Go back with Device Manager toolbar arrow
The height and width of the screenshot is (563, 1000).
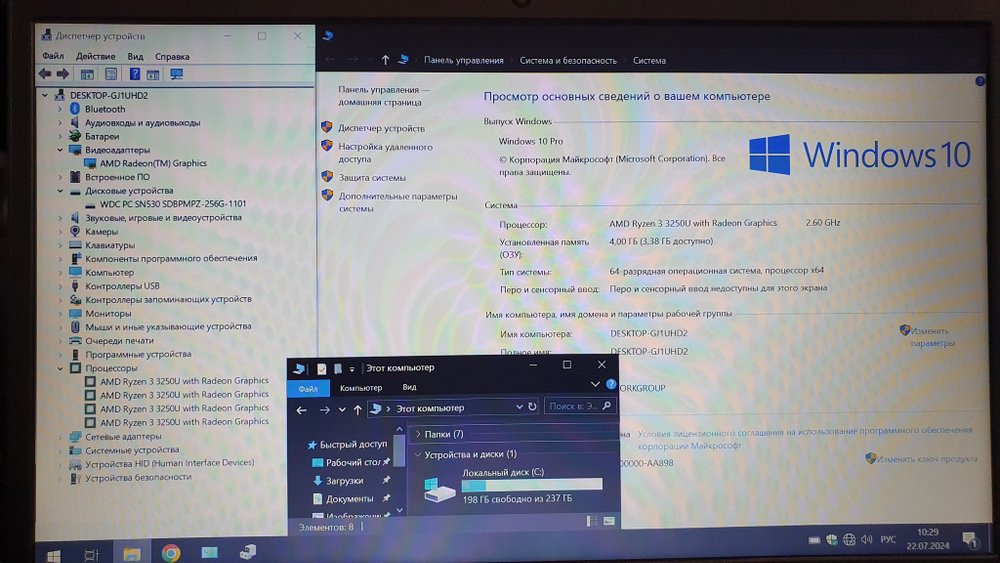(x=45, y=74)
